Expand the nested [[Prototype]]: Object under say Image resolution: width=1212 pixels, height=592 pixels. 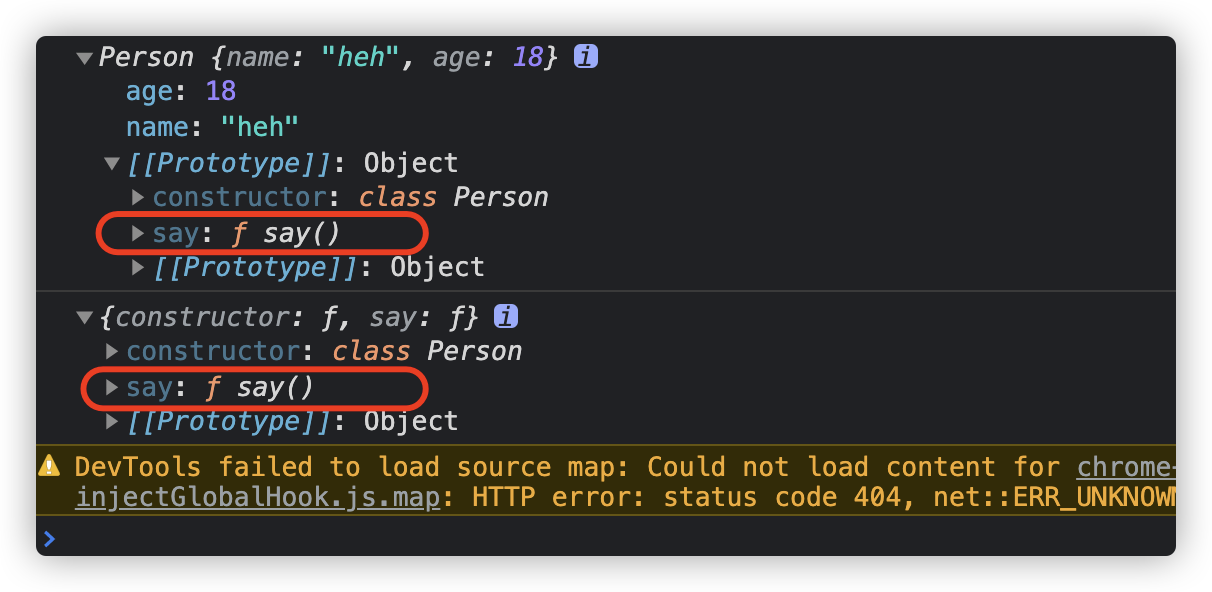click(x=138, y=267)
